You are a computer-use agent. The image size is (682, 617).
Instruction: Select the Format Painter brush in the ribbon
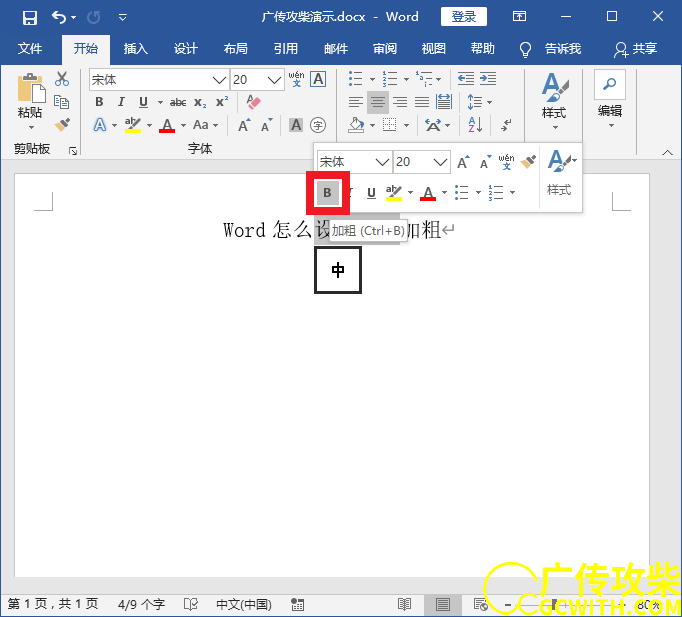62,125
